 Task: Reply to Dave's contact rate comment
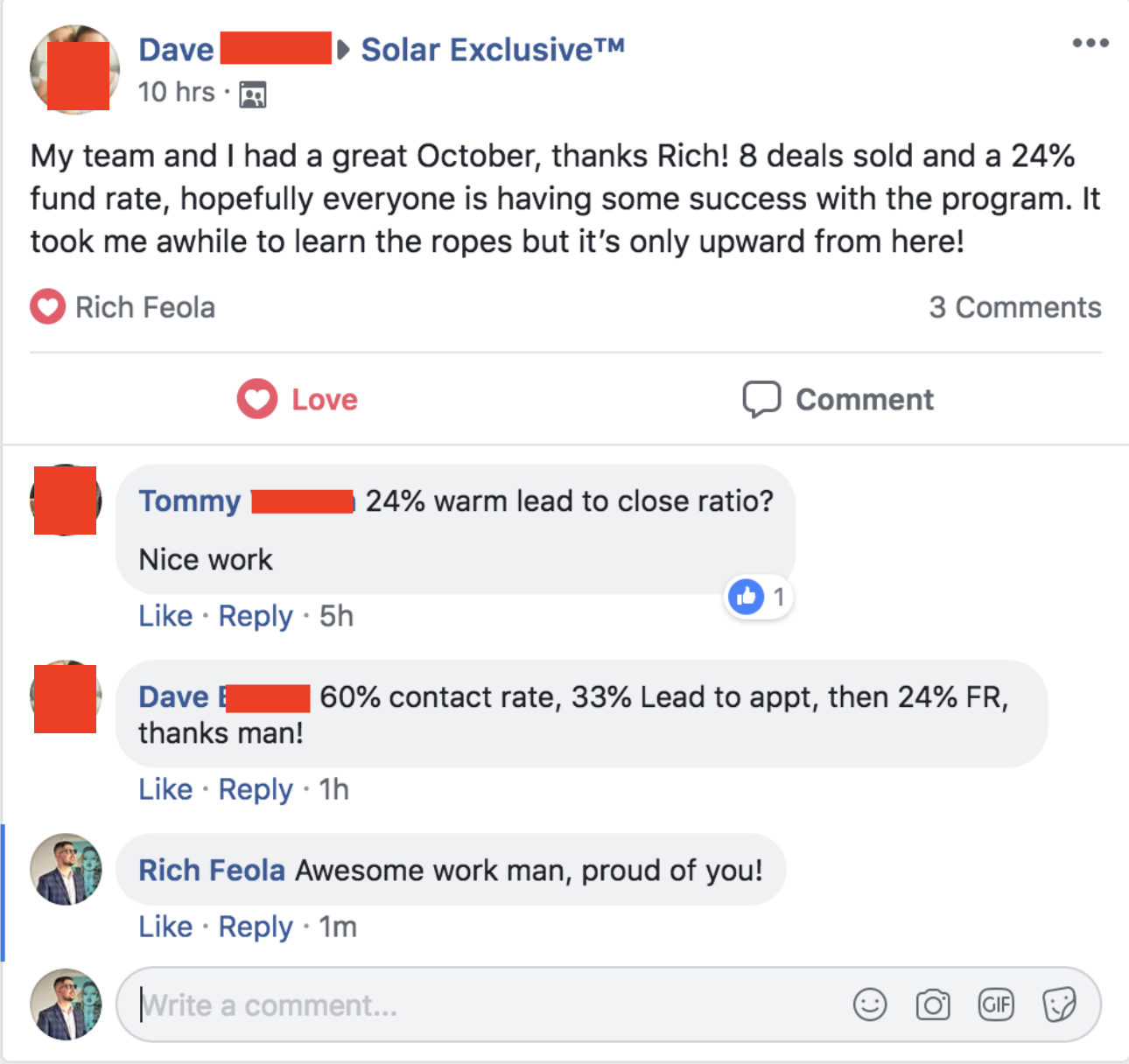(256, 789)
